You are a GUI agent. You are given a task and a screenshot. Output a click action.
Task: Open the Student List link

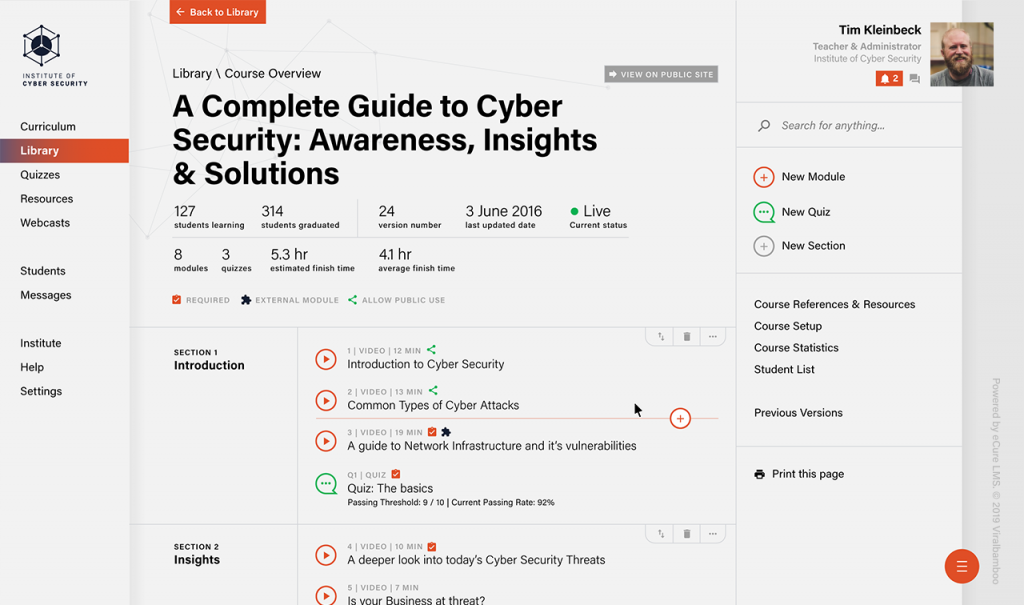tap(784, 370)
